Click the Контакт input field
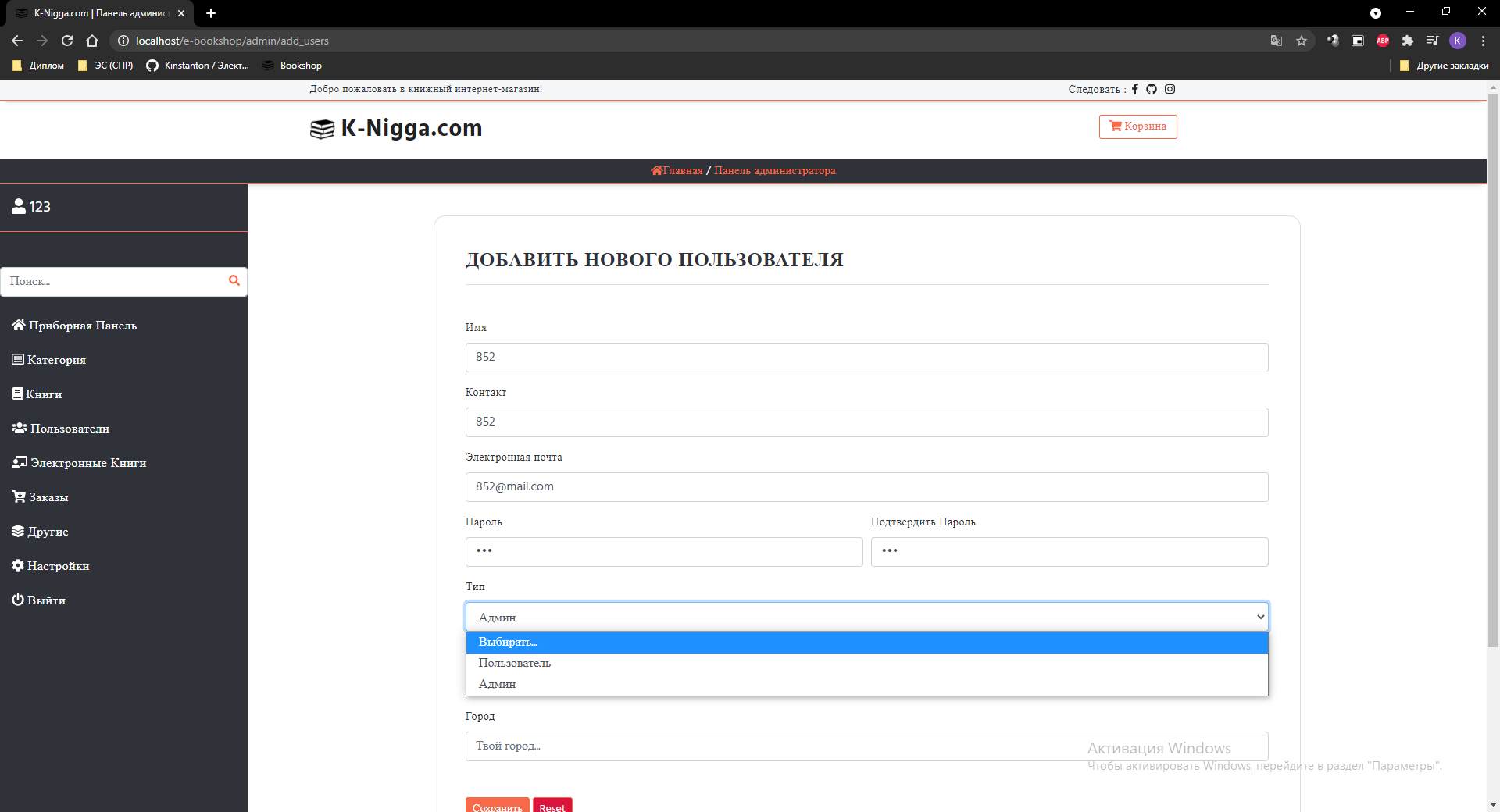The image size is (1500, 812). pyautogui.click(x=867, y=422)
